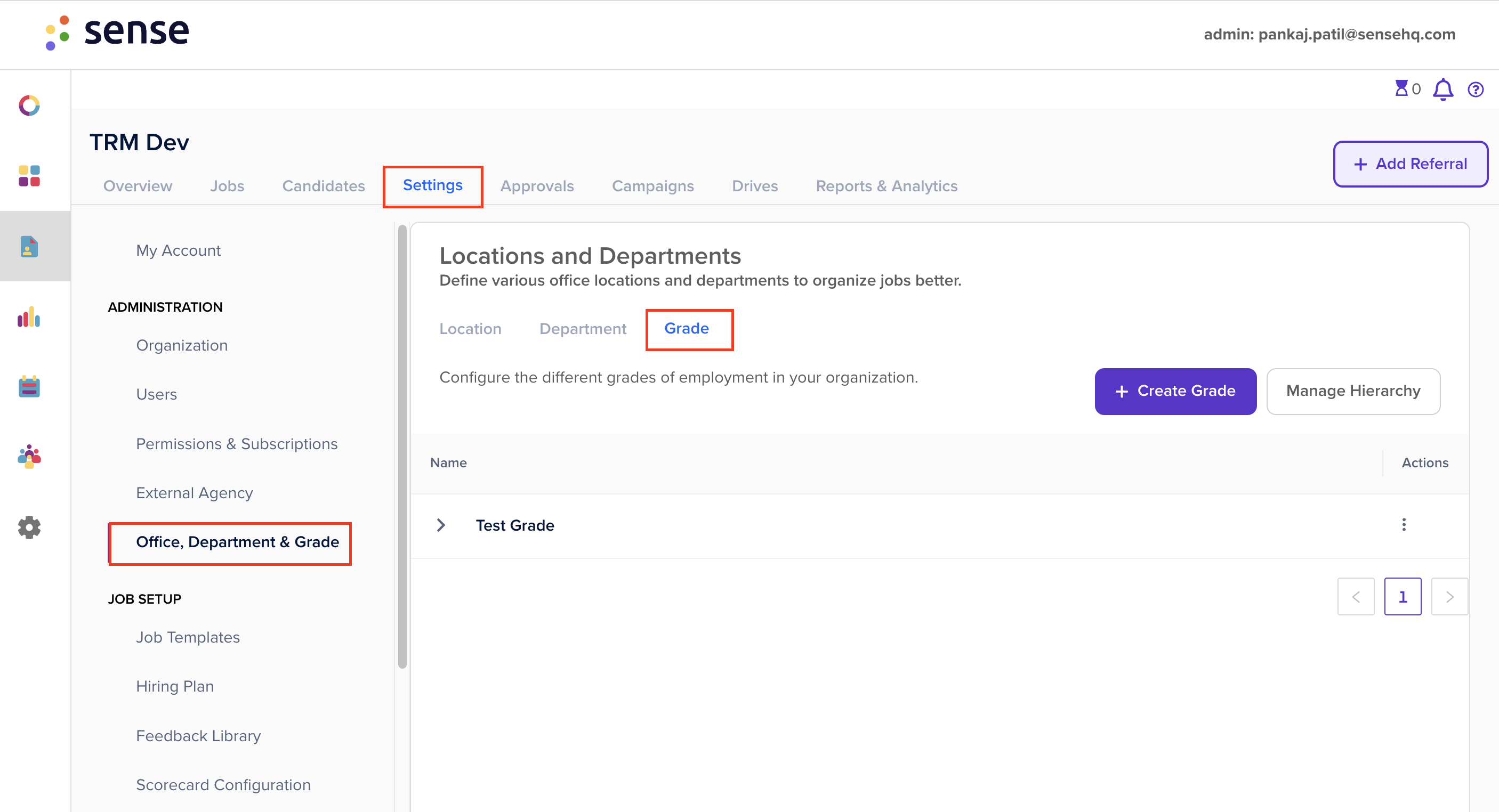Open External Agency settings
Image resolution: width=1499 pixels, height=812 pixels.
point(195,493)
